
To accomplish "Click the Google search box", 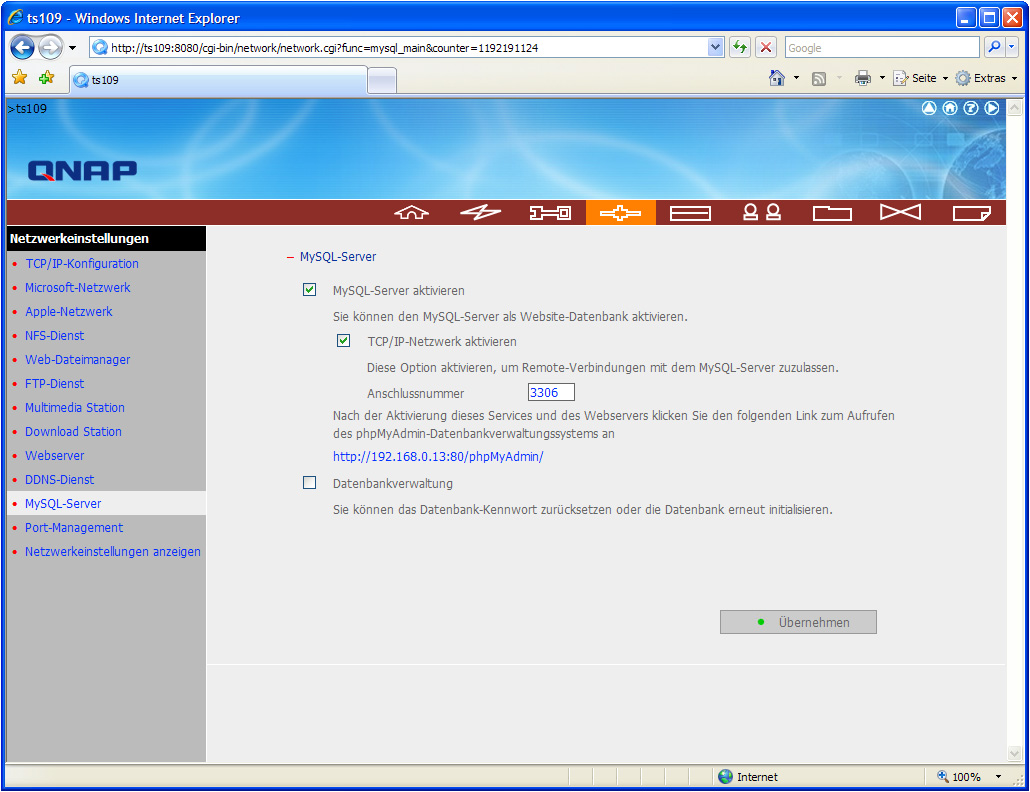I will point(880,47).
